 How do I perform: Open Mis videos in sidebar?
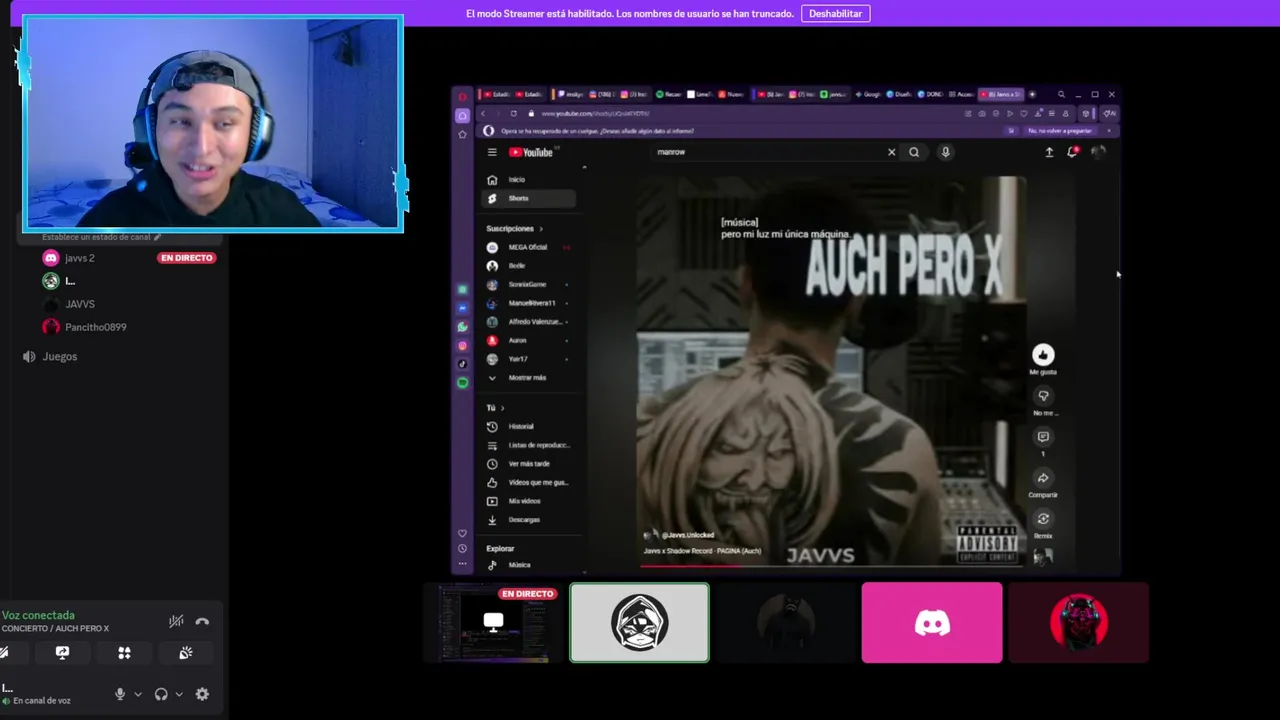[x=529, y=501]
